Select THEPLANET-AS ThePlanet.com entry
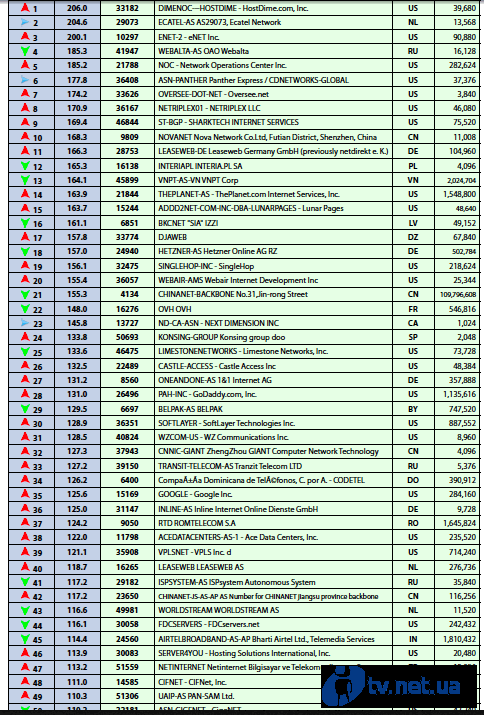 [x=249, y=194]
